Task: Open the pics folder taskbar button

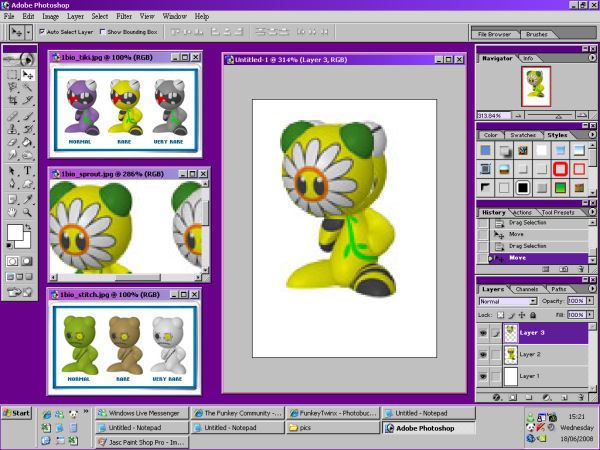Action: pos(333,428)
